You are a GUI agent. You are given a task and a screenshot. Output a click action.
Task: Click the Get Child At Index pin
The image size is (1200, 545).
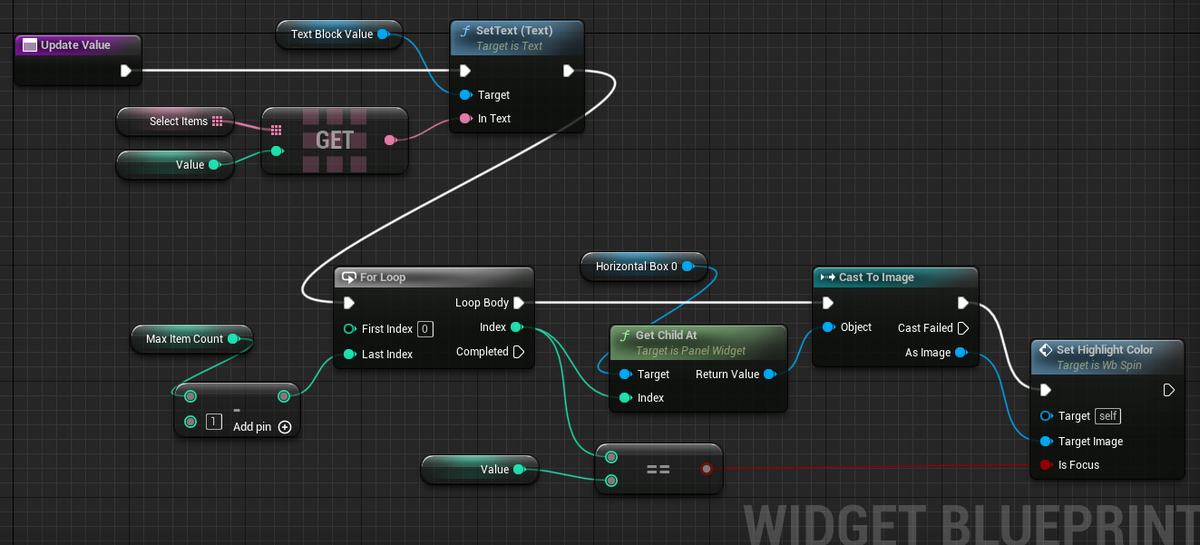click(625, 398)
